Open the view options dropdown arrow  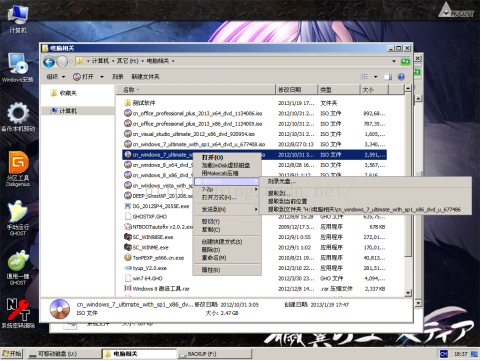pos(375,77)
